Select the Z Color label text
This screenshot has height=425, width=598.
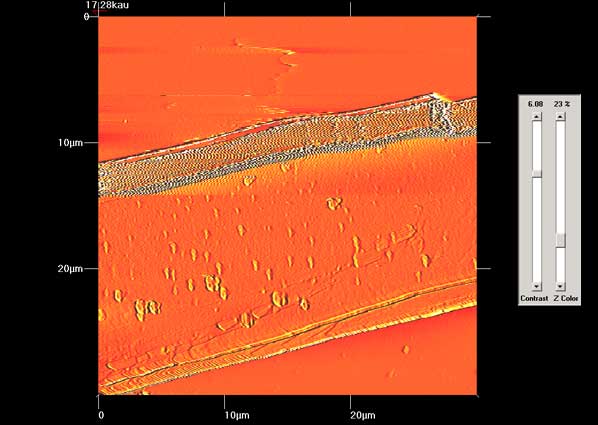tap(566, 298)
